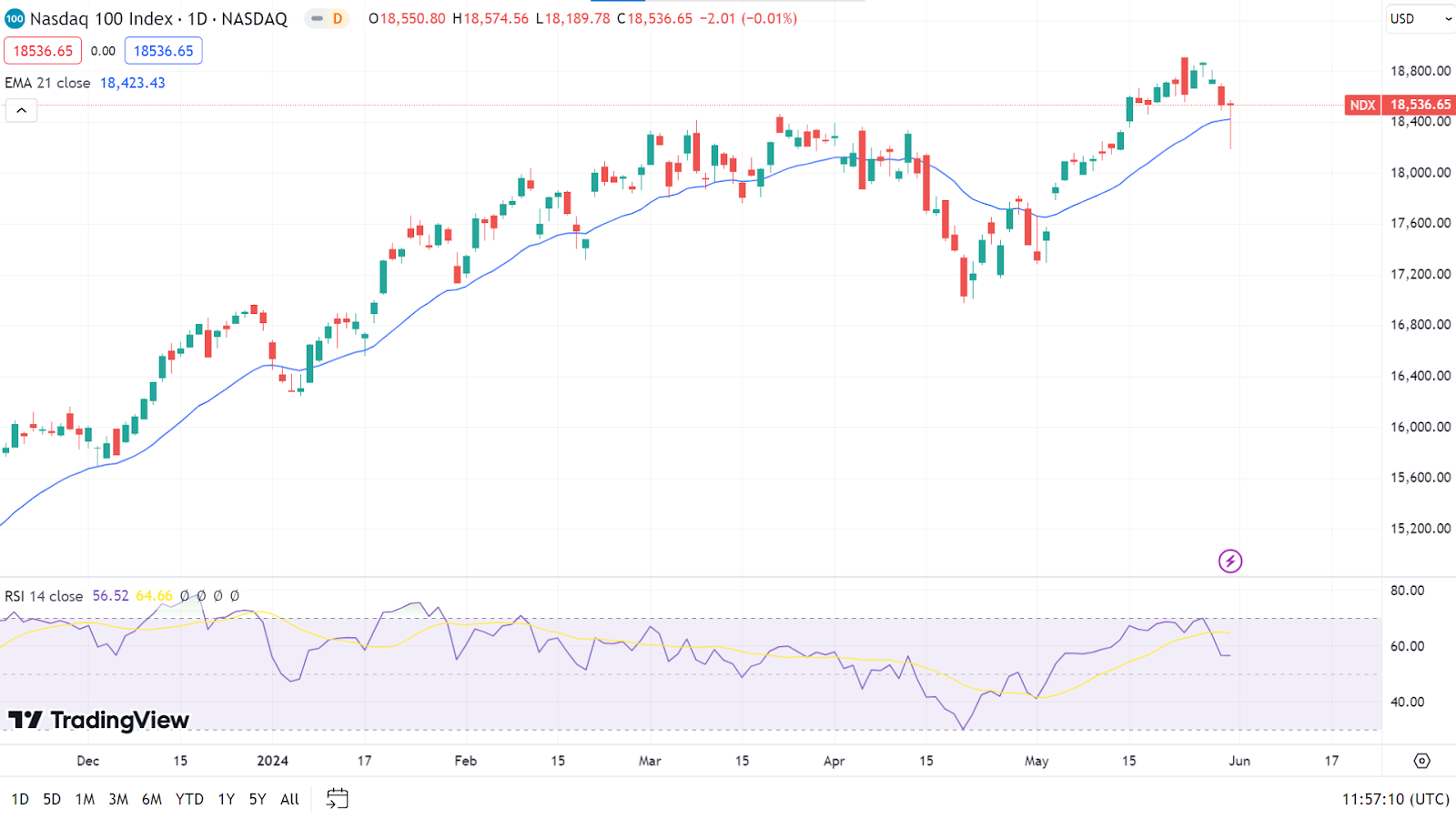Click the 18,536.65 current price axis tag

[x=1420, y=105]
